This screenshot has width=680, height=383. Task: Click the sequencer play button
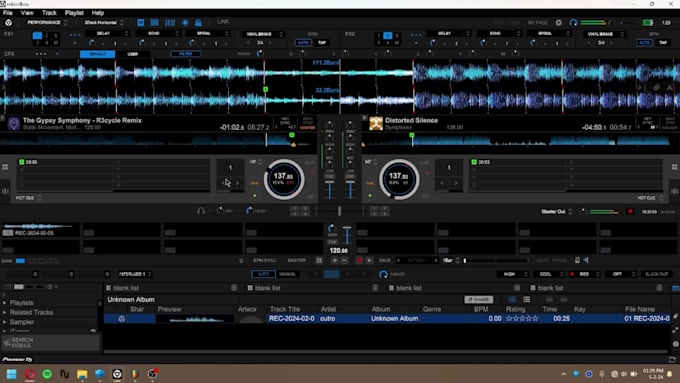369,260
